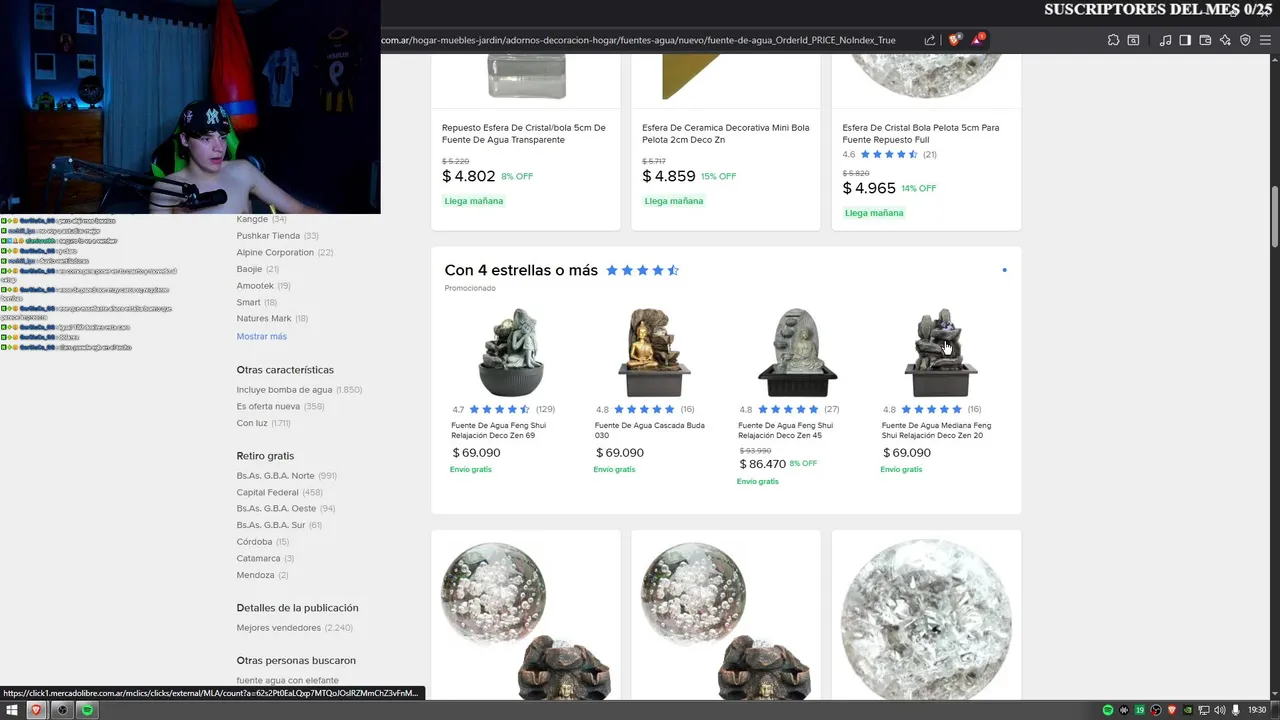Open Brave Playlist music note icon
Image resolution: width=1280 pixels, height=720 pixels.
[1165, 40]
